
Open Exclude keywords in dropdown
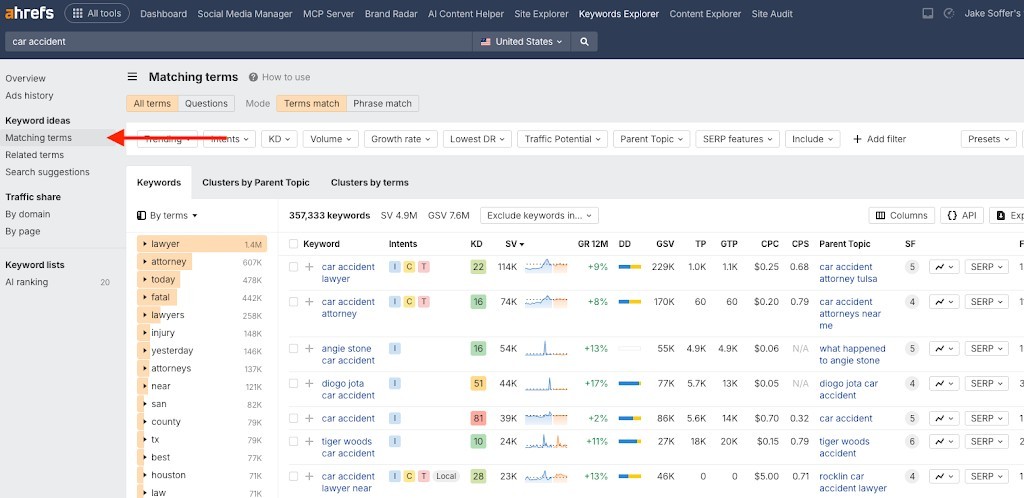(x=539, y=215)
